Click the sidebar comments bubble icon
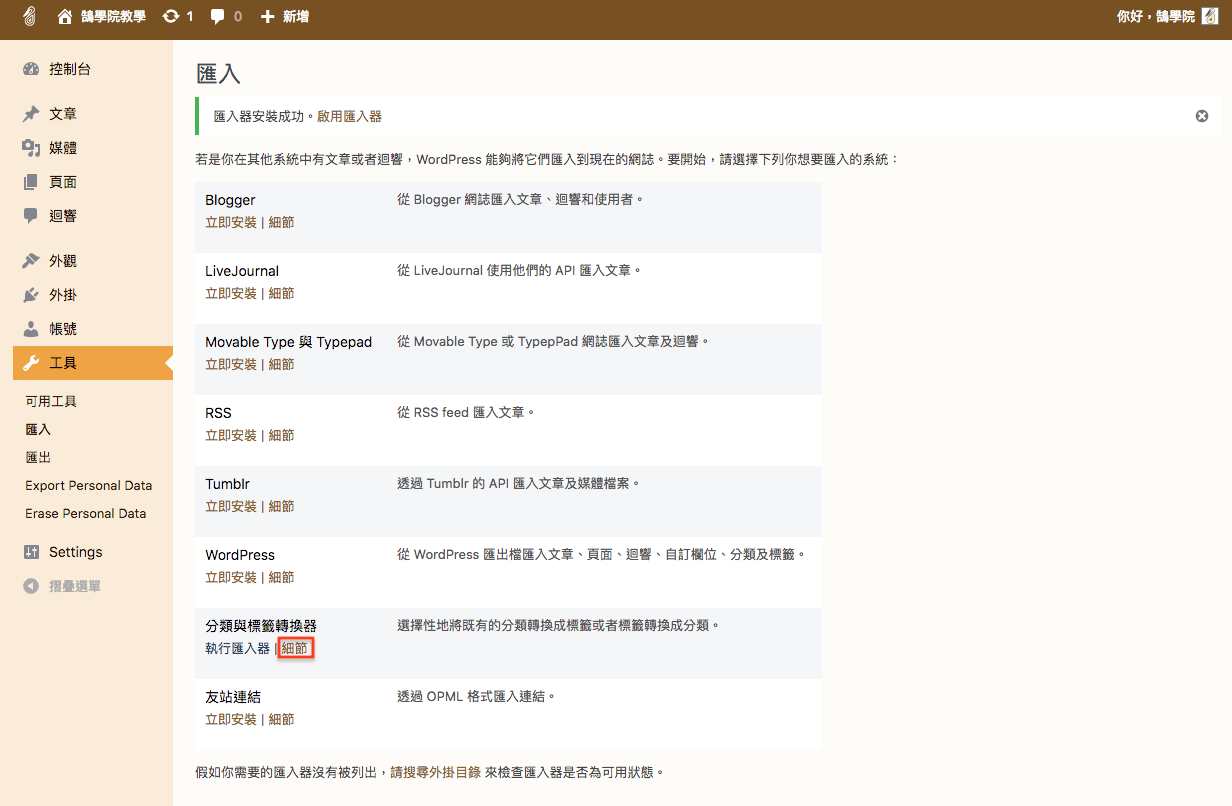This screenshot has width=1232, height=806. (31, 216)
